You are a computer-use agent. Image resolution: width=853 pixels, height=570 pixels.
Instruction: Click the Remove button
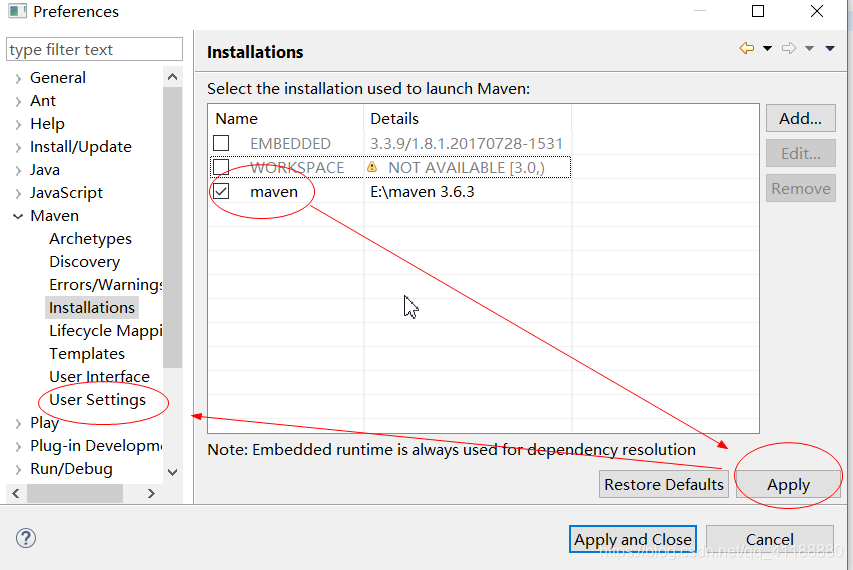800,188
